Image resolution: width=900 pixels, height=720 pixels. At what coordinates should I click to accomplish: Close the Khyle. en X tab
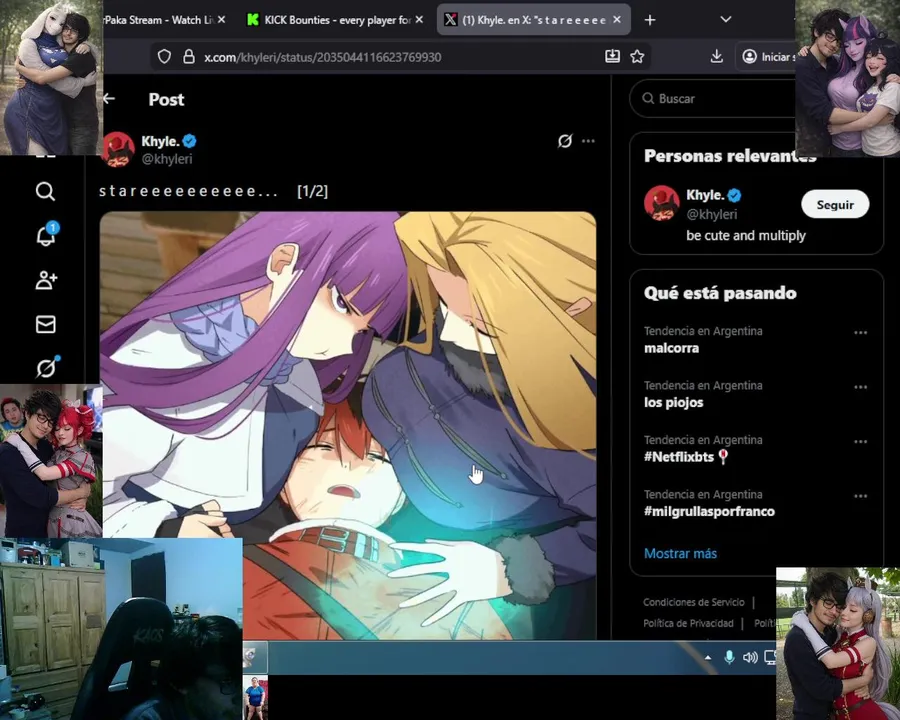617,20
